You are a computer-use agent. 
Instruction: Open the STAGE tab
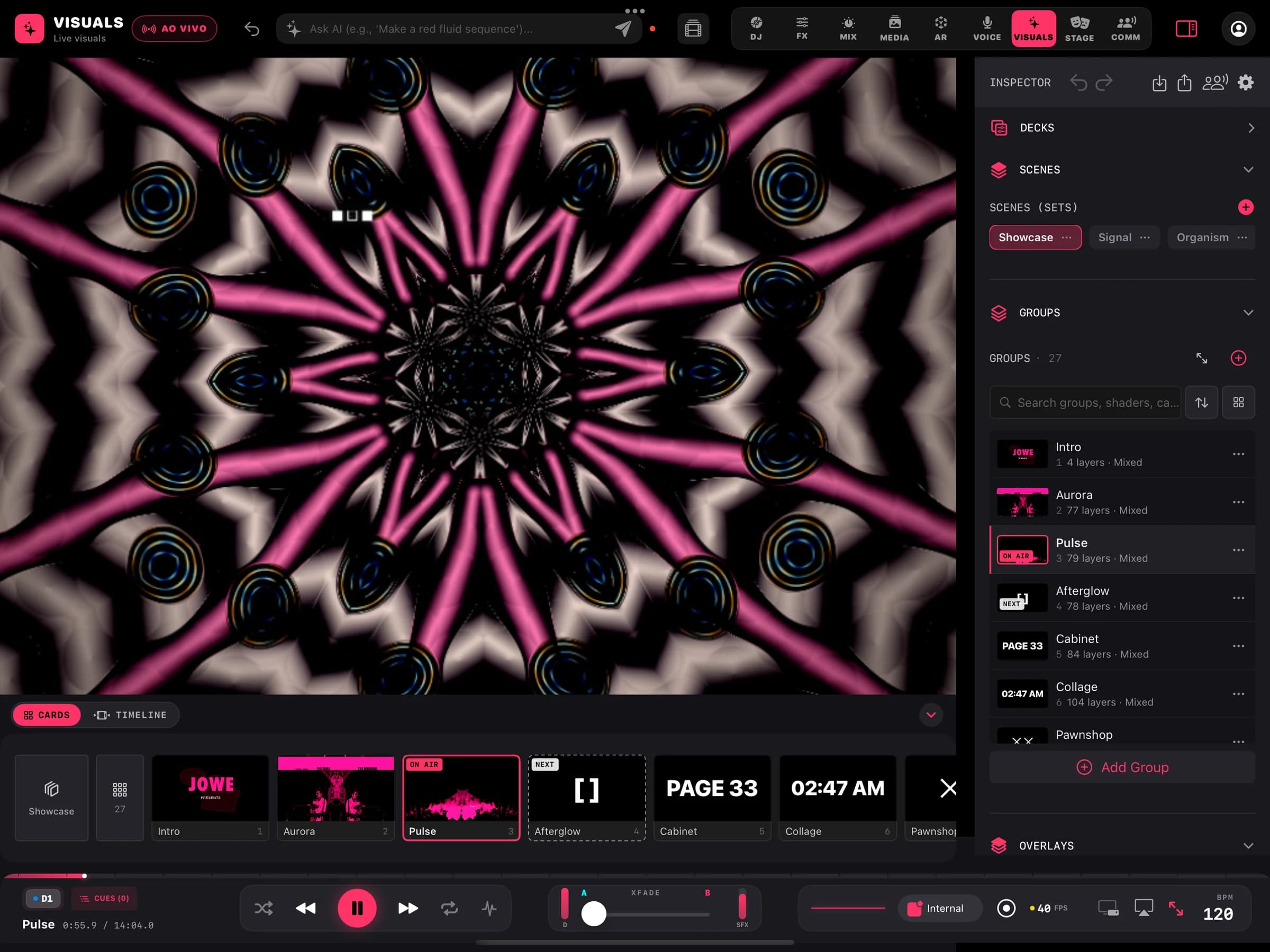click(x=1079, y=28)
